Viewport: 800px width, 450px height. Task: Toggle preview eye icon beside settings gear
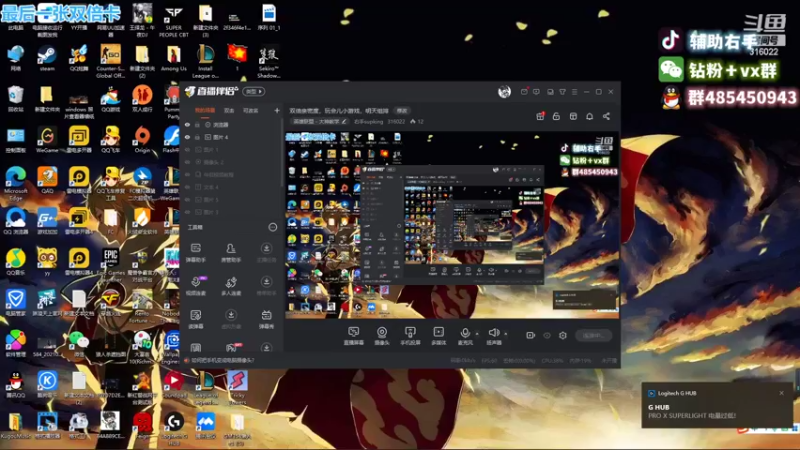(x=547, y=335)
